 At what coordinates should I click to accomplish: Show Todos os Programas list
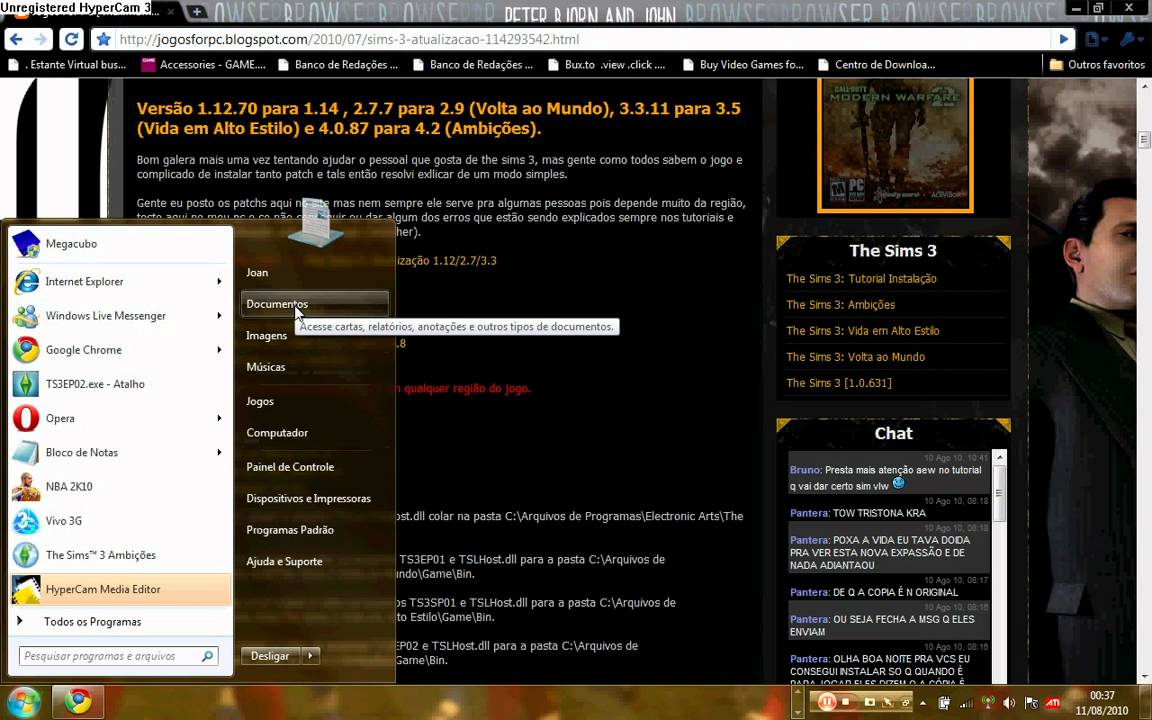click(x=120, y=622)
